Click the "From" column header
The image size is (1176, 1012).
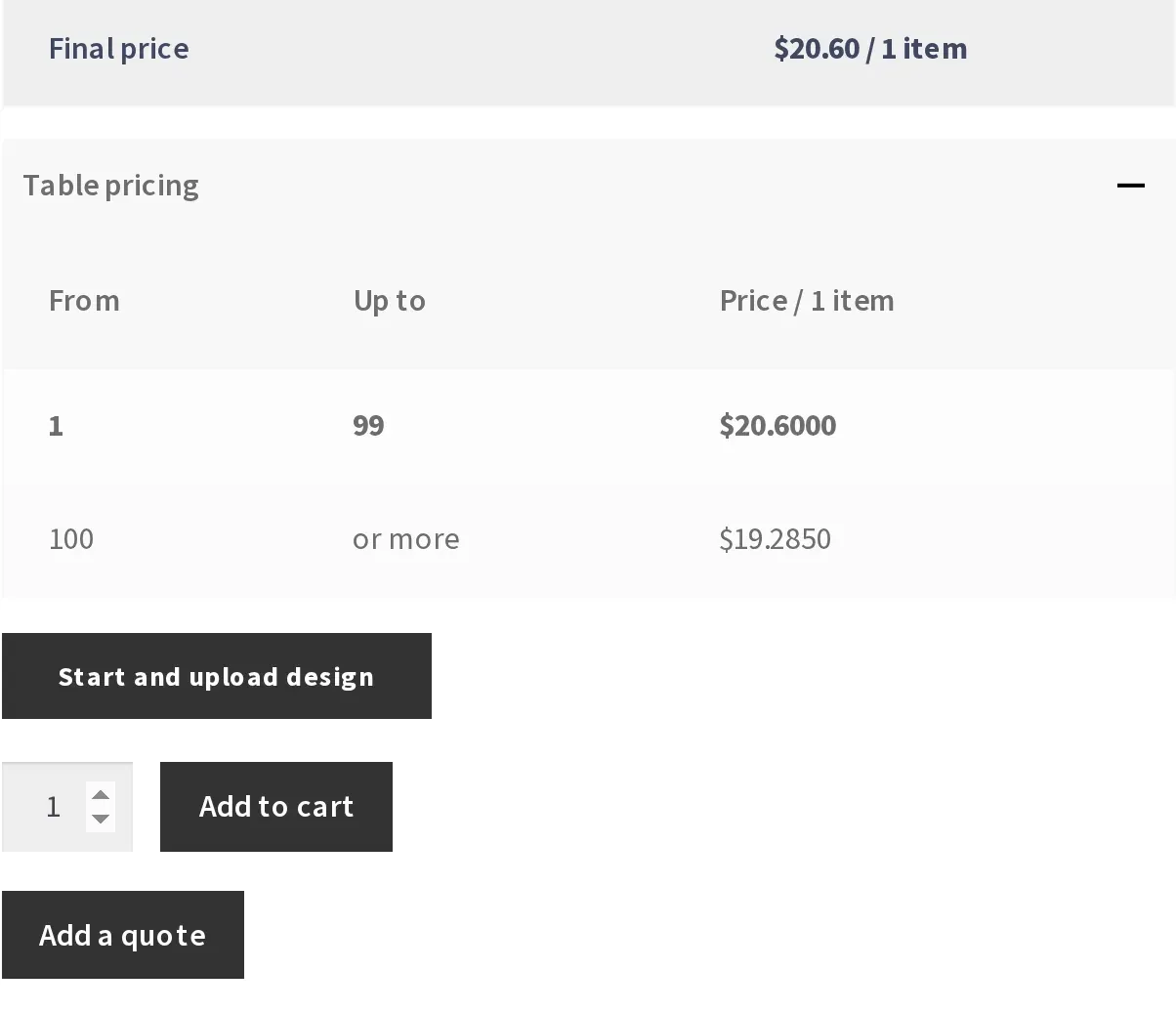[84, 300]
